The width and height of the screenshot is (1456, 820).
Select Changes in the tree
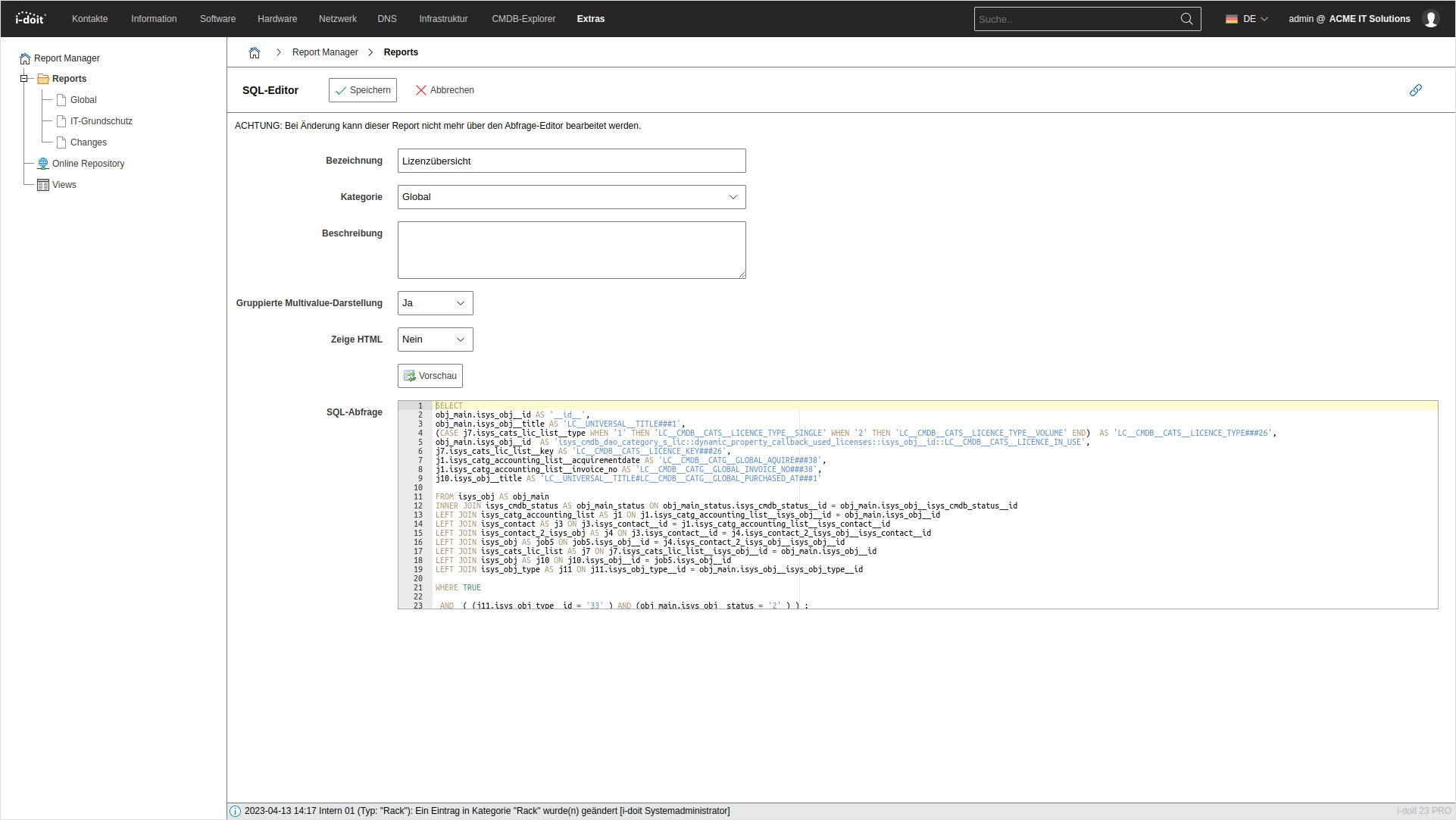coord(89,142)
